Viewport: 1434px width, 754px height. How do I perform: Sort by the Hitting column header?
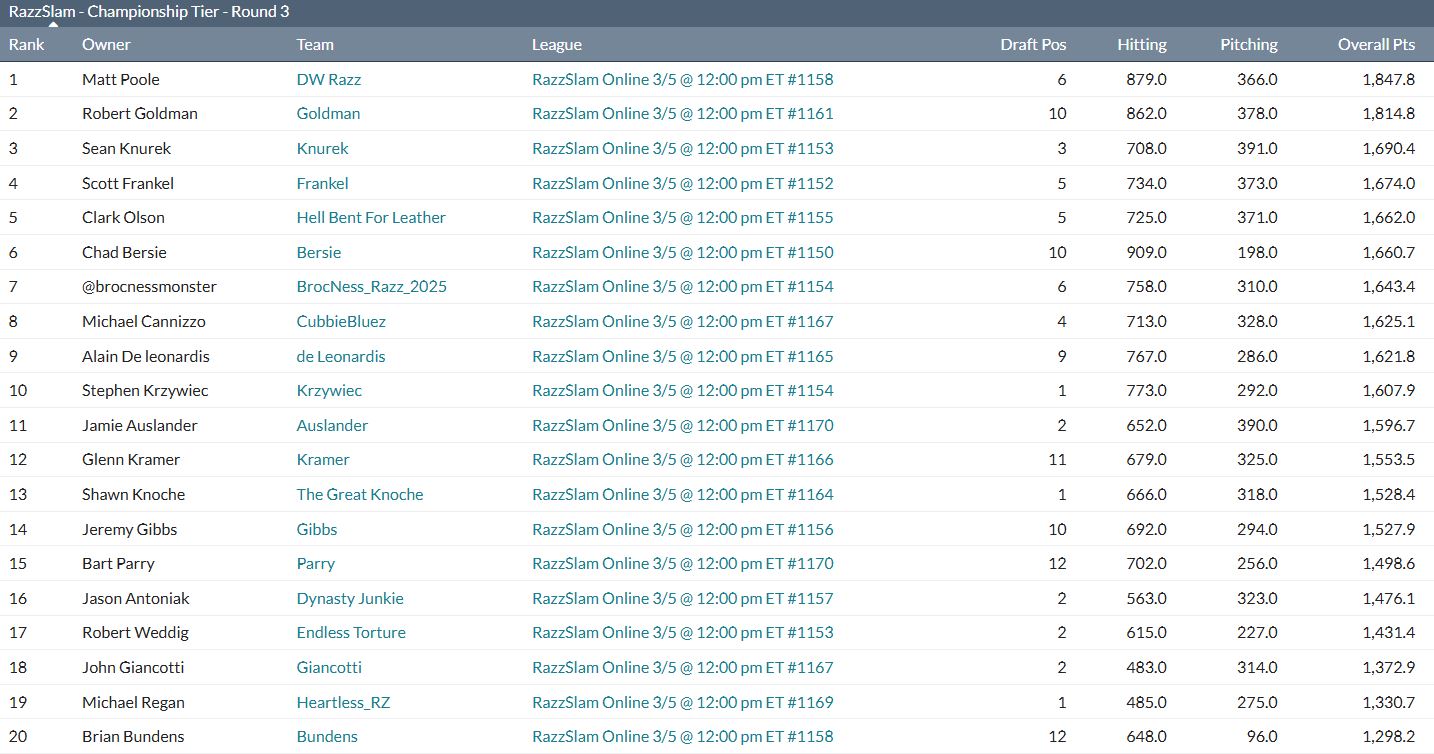pyautogui.click(x=1142, y=44)
